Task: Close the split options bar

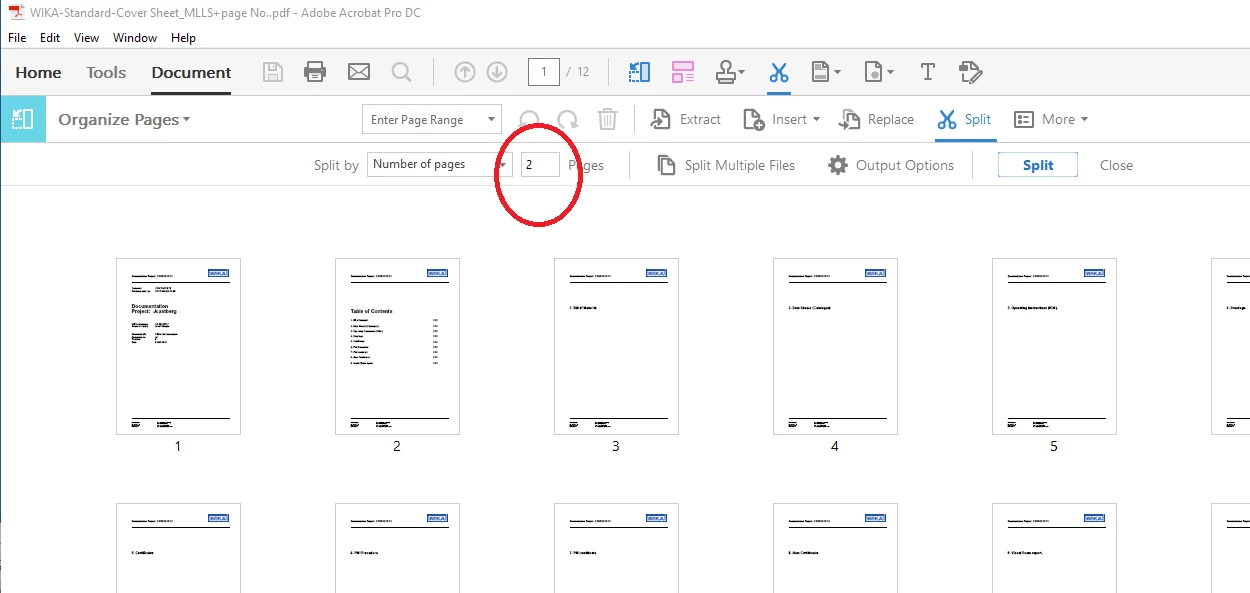Action: [x=1116, y=165]
